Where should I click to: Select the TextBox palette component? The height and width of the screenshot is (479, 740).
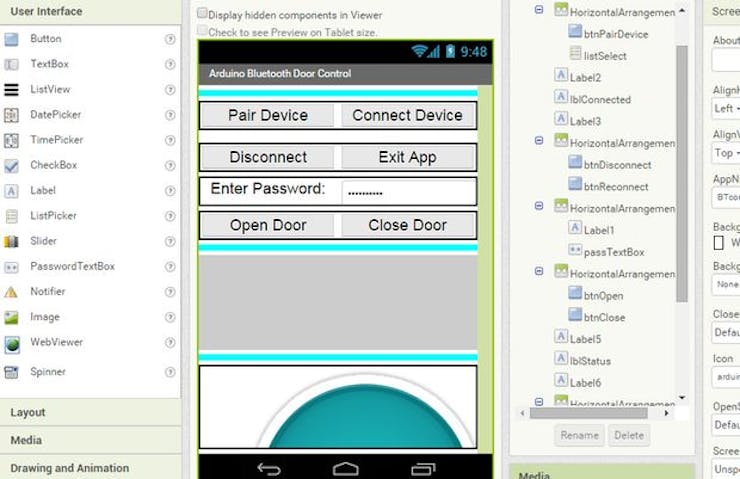[x=49, y=64]
